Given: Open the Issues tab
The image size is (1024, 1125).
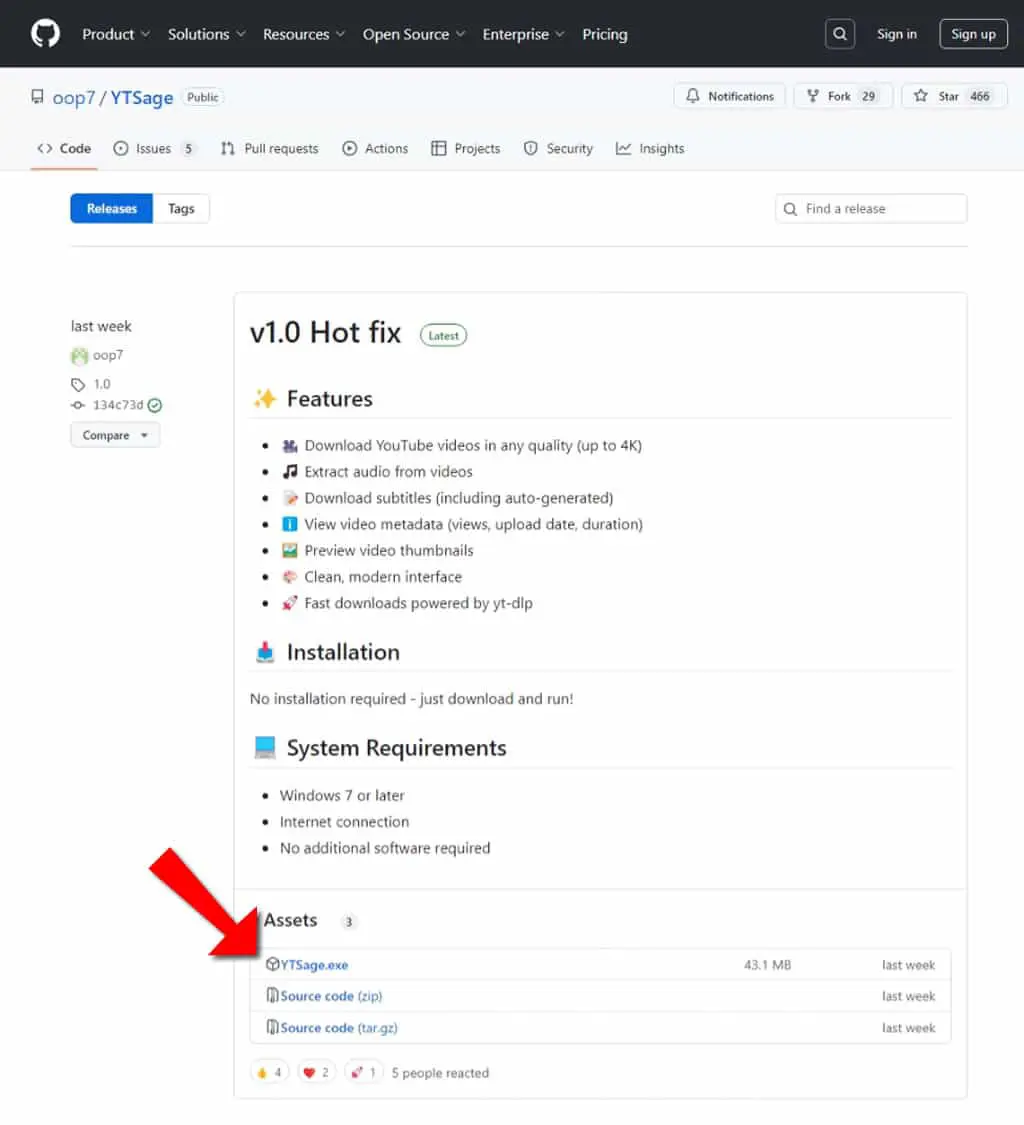Looking at the screenshot, I should (x=154, y=149).
